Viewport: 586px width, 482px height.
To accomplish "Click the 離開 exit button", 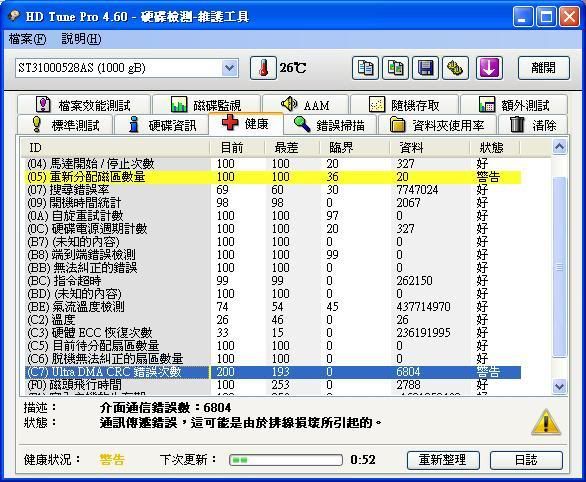I will [544, 68].
